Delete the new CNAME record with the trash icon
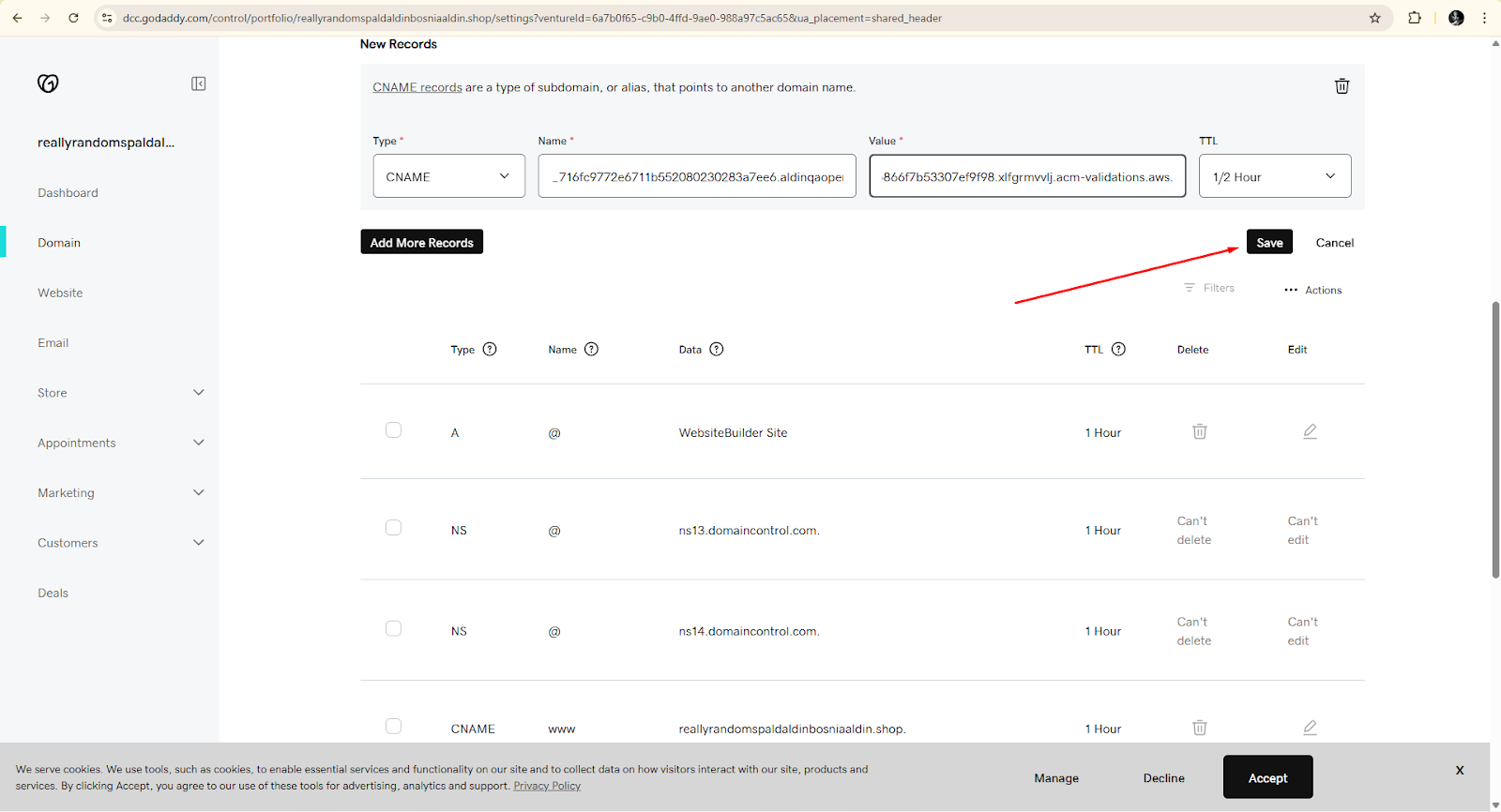The height and width of the screenshot is (812, 1501). 1342,86
